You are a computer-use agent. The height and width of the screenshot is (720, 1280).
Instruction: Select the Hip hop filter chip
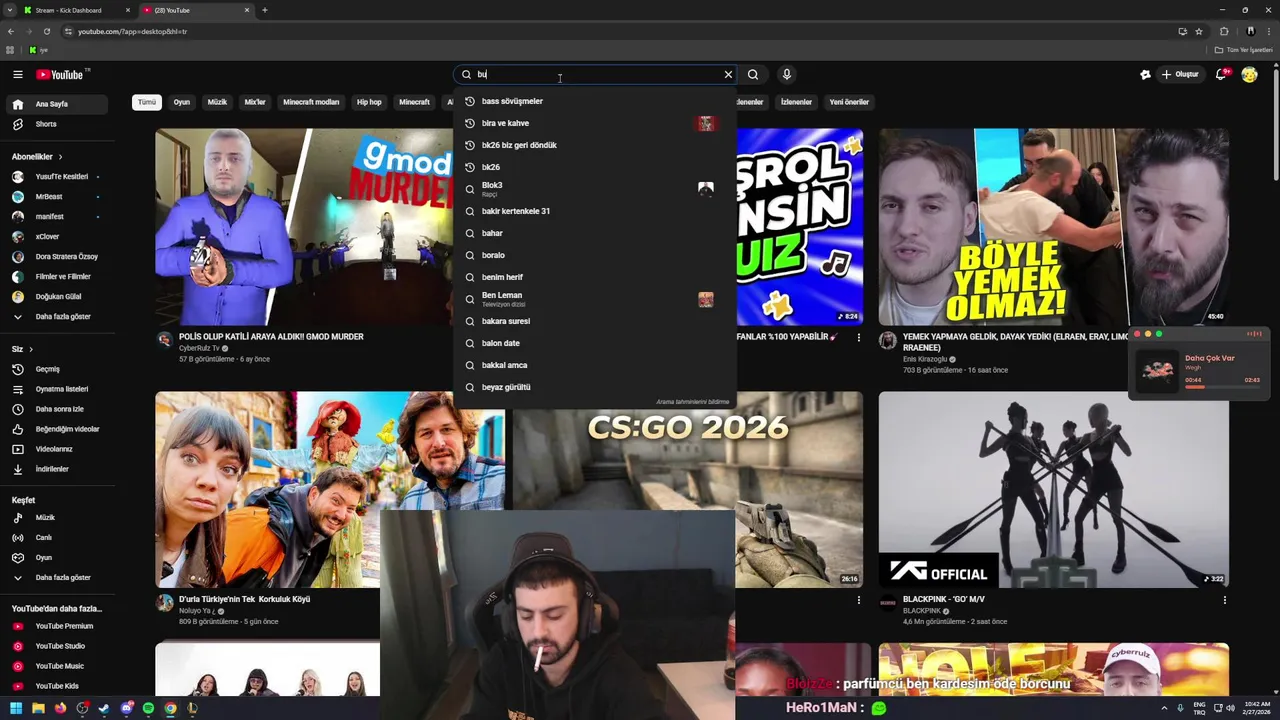tap(369, 102)
